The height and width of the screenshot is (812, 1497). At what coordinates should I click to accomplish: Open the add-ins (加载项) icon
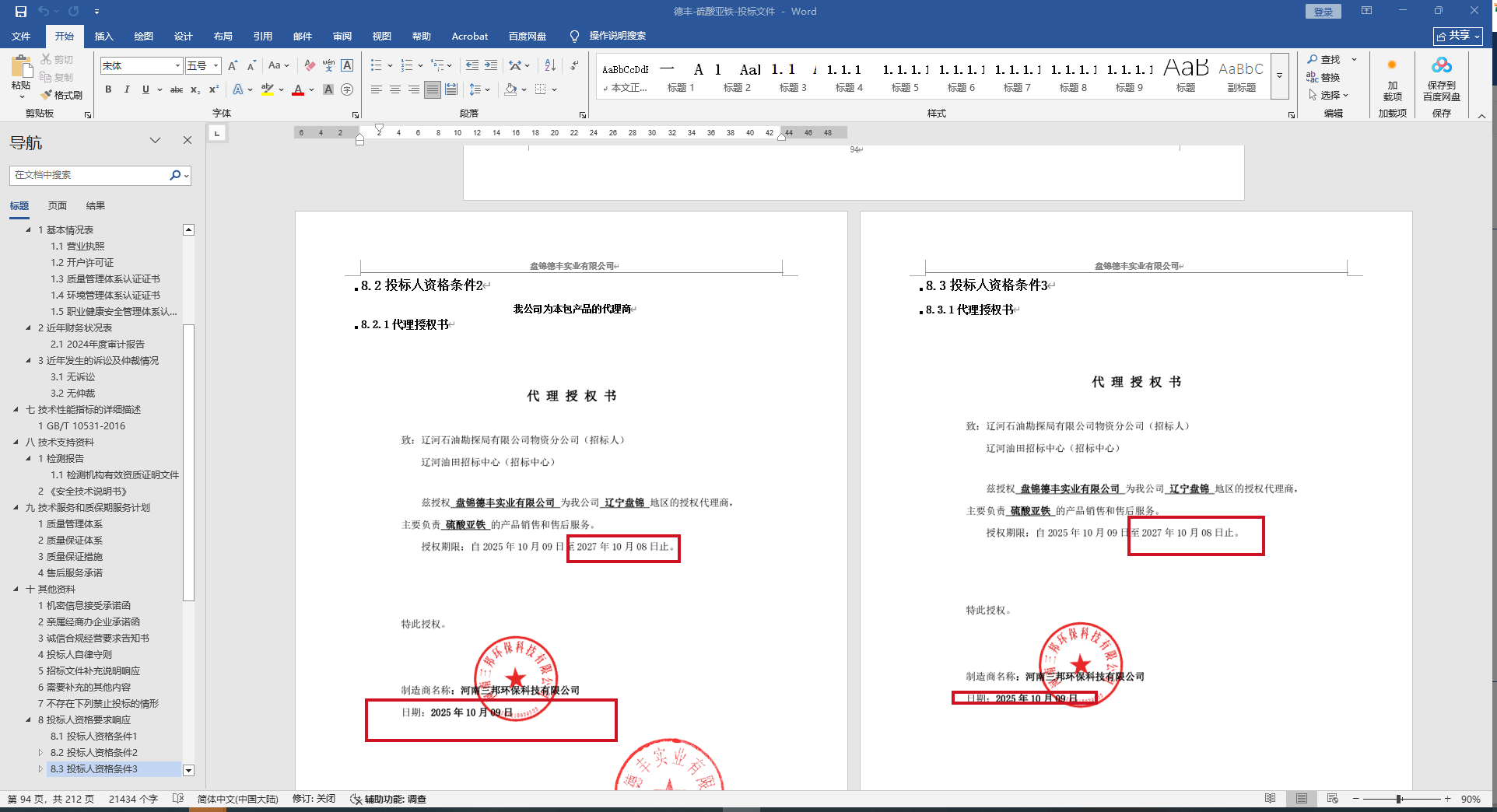pos(1392,78)
